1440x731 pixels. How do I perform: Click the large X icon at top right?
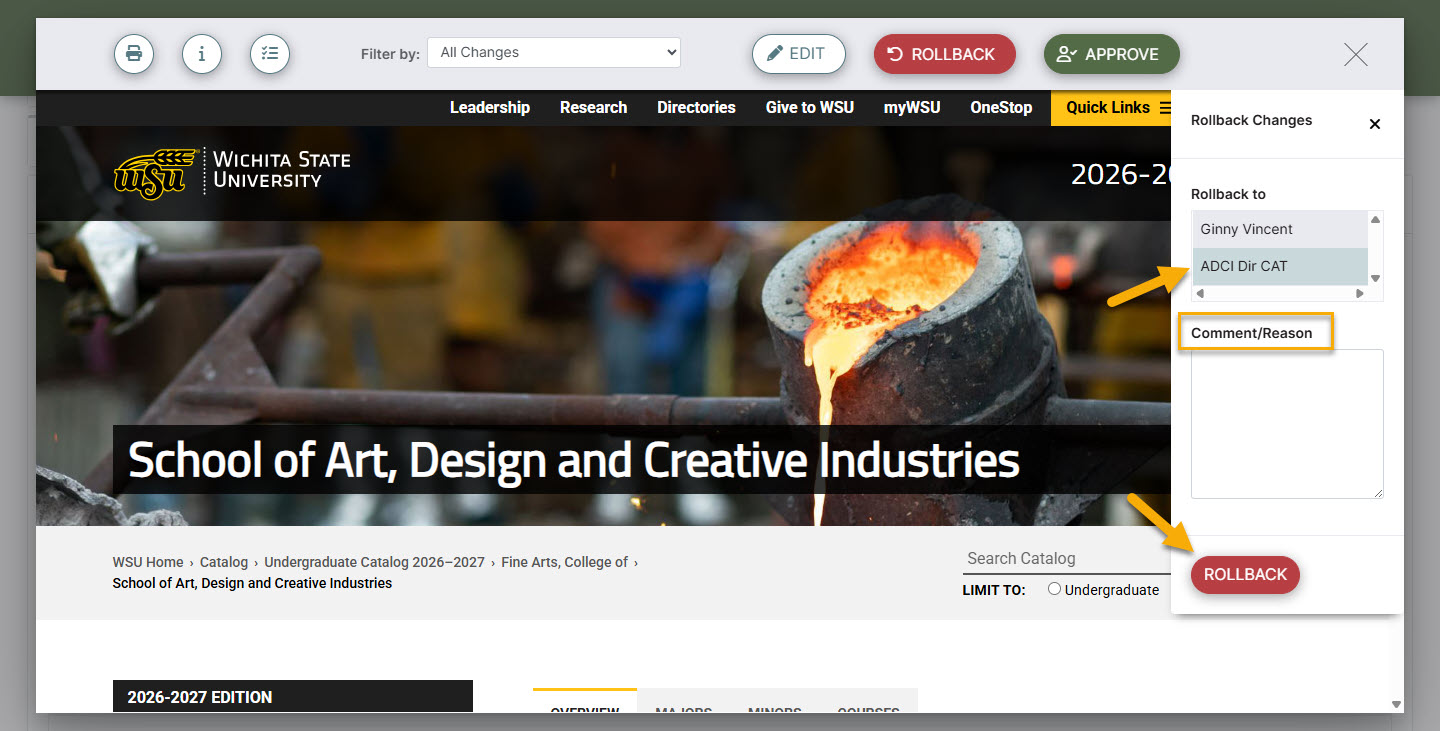[x=1356, y=55]
